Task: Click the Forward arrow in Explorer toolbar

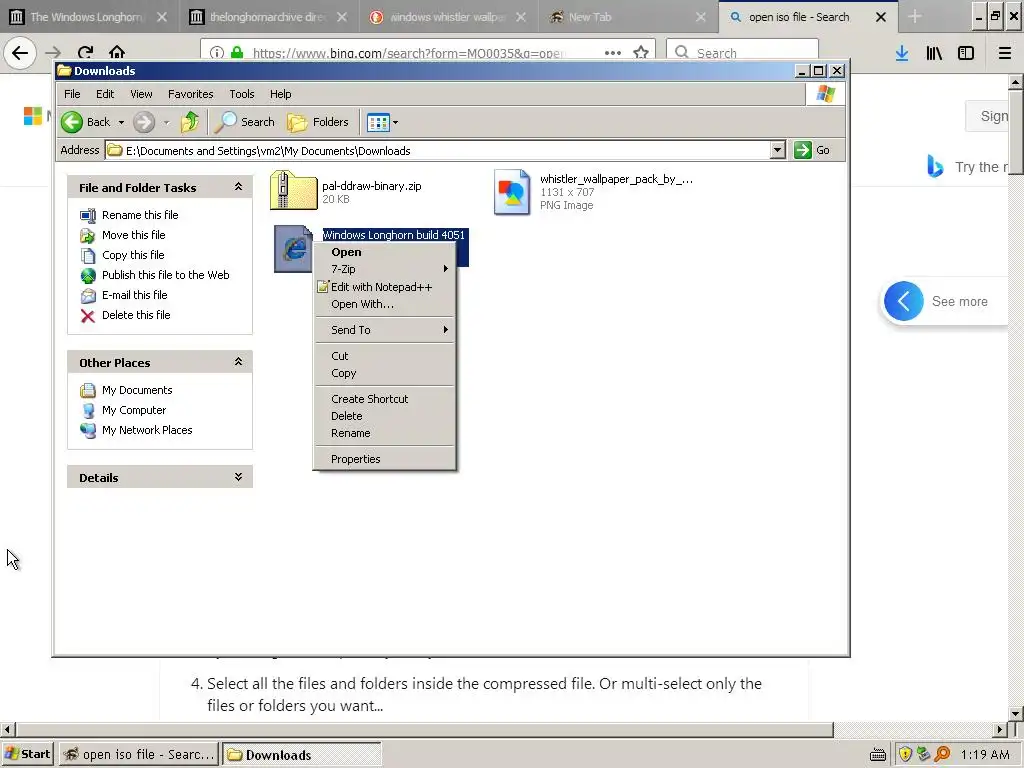Action: [144, 121]
